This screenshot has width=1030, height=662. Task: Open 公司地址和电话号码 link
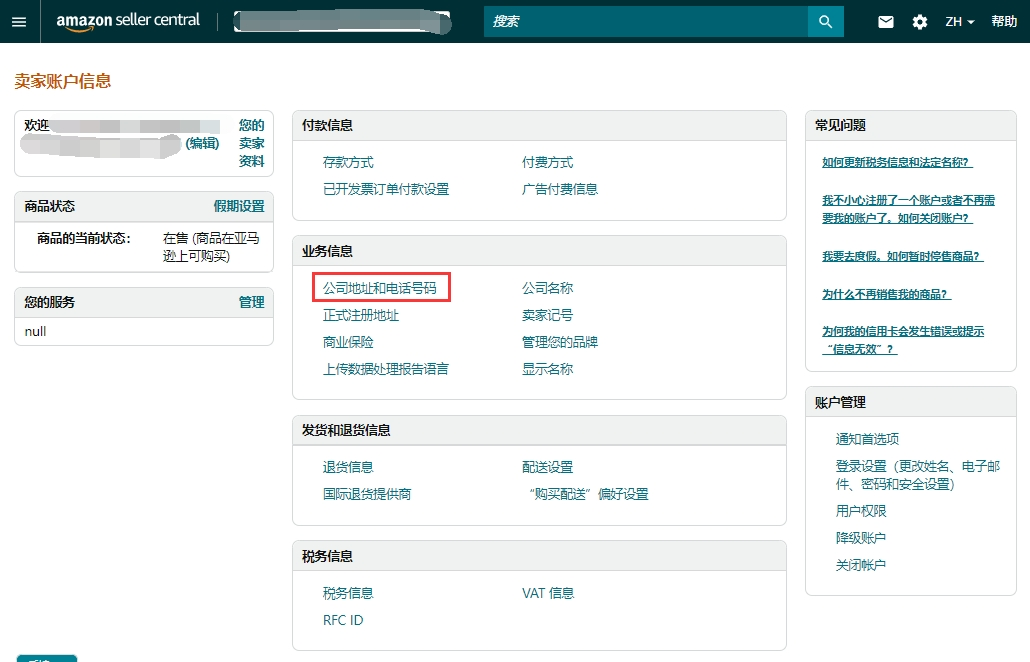pyautogui.click(x=380, y=288)
